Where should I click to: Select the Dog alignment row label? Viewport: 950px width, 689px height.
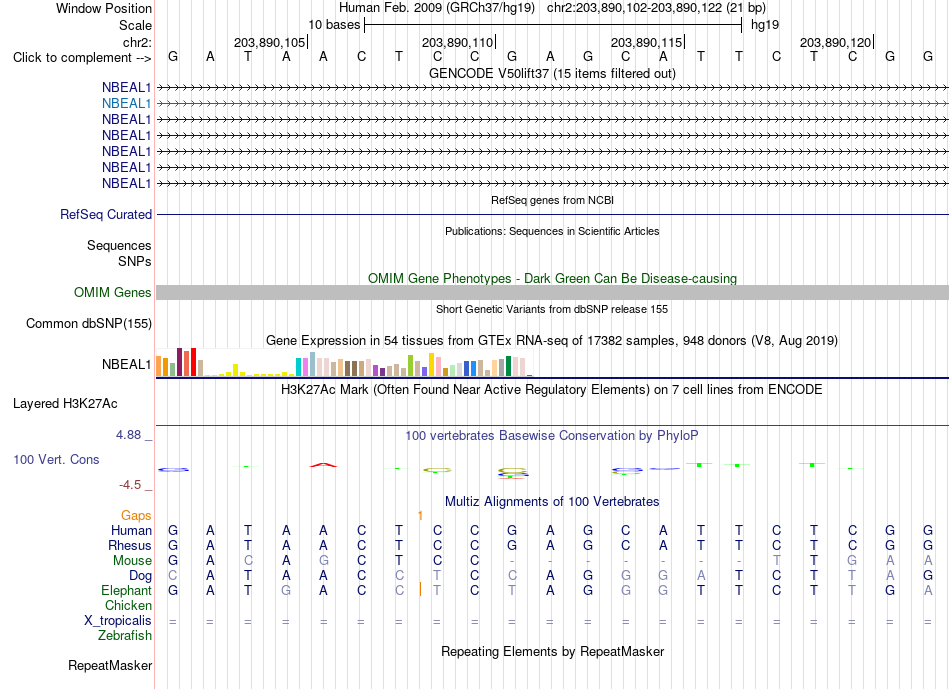tap(140, 576)
